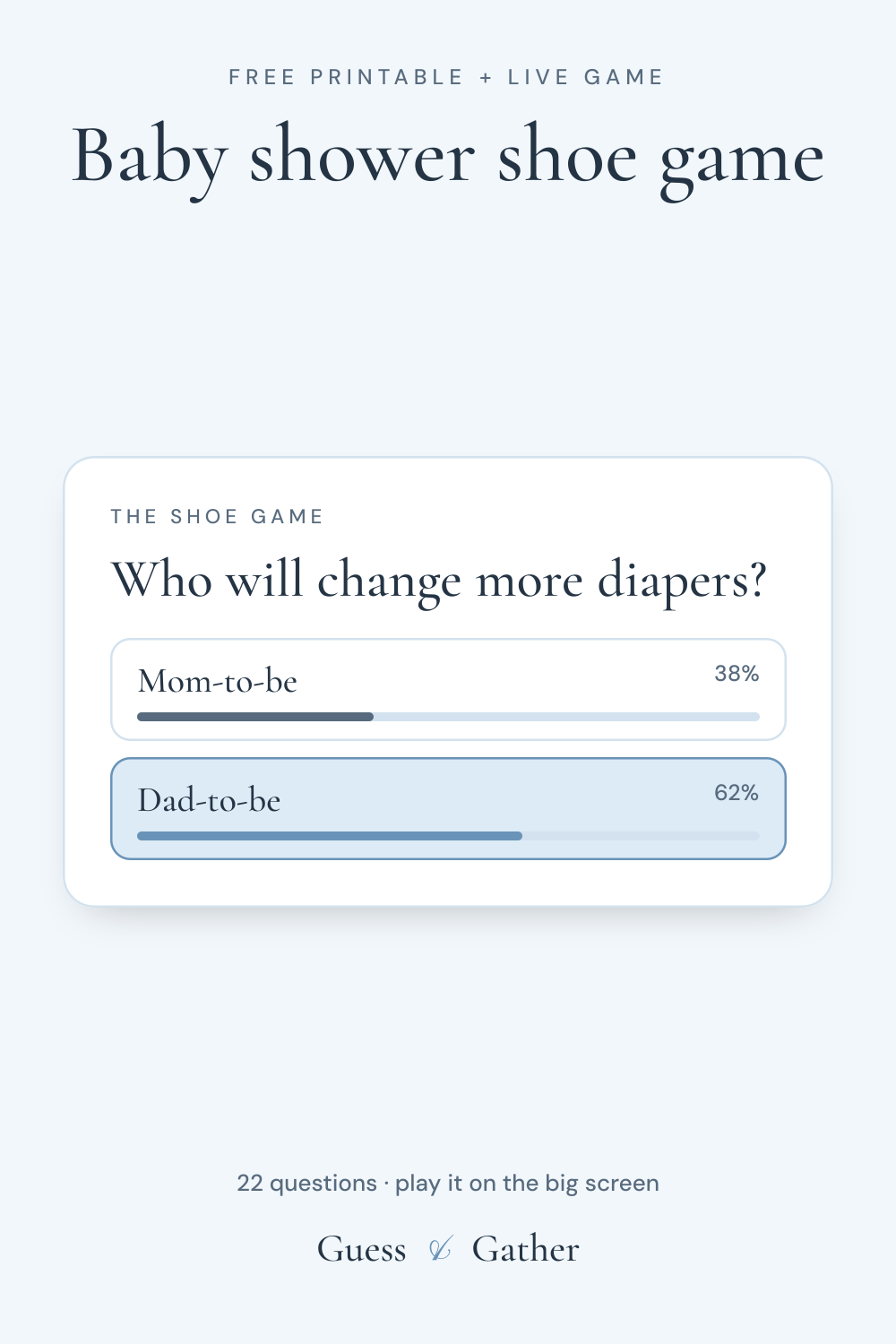Screen dimensions: 896x1344
Task: Click the unfilled end of Dad-to-be's bar
Action: click(x=641, y=836)
